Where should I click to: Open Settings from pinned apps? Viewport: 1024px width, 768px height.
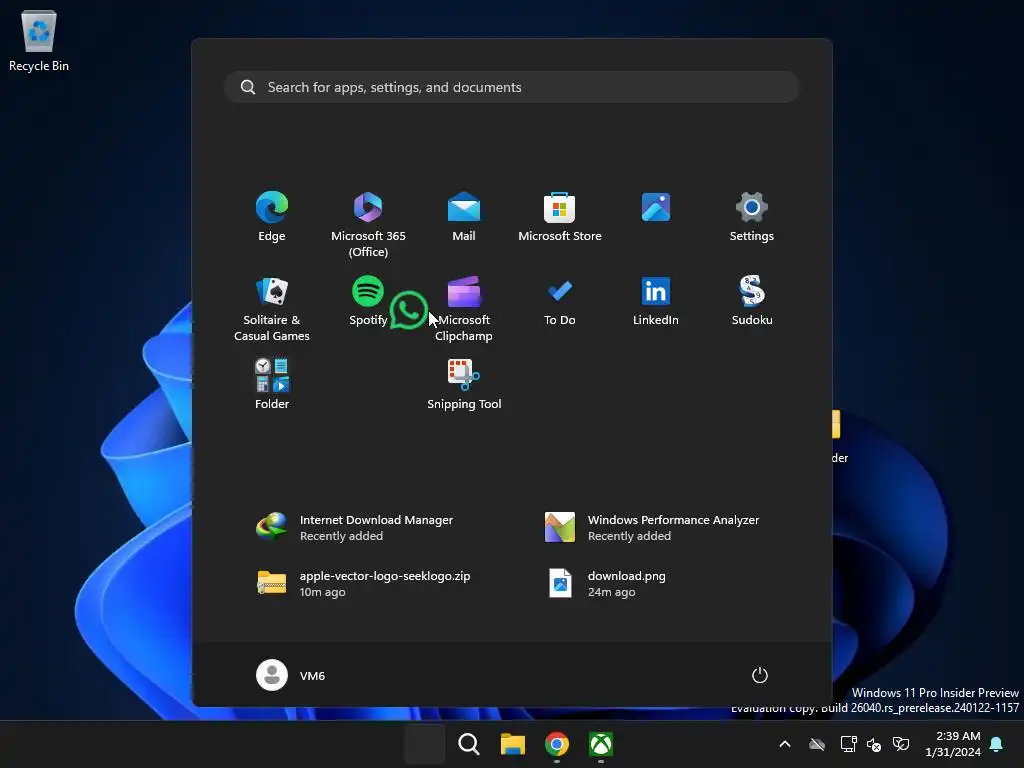[752, 217]
